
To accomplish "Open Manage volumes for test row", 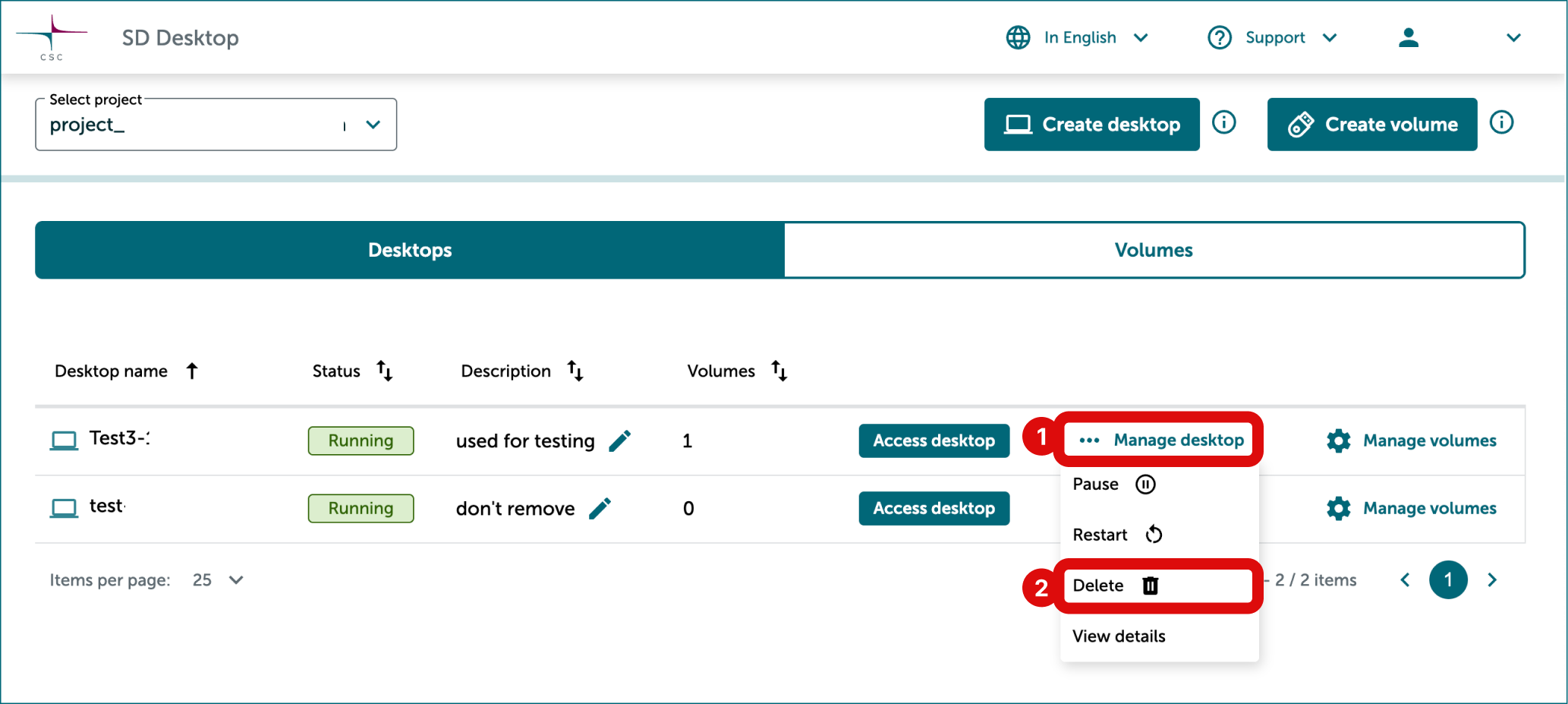I will pyautogui.click(x=1412, y=508).
